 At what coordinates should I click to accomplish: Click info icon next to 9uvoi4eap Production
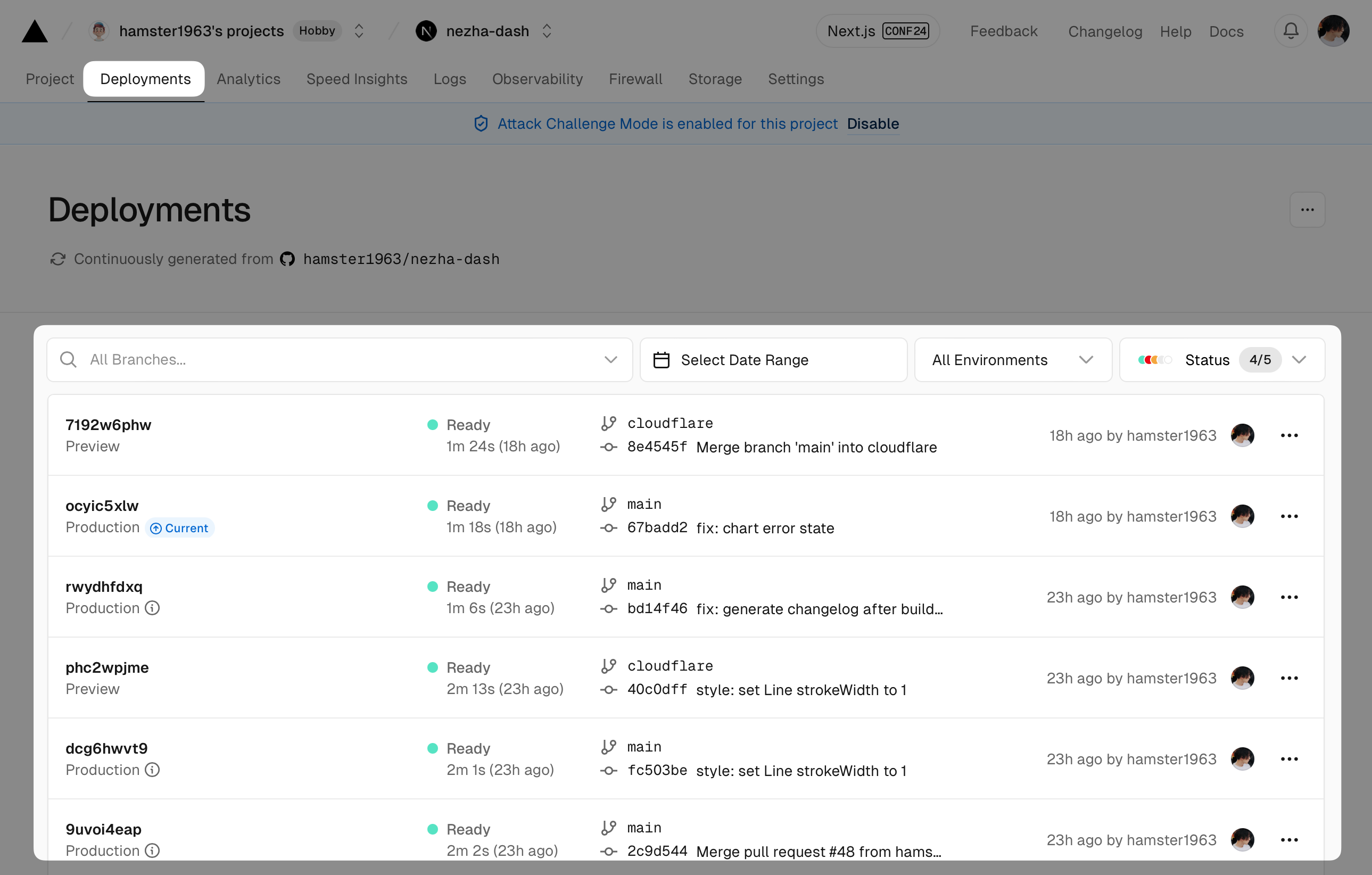(x=152, y=851)
